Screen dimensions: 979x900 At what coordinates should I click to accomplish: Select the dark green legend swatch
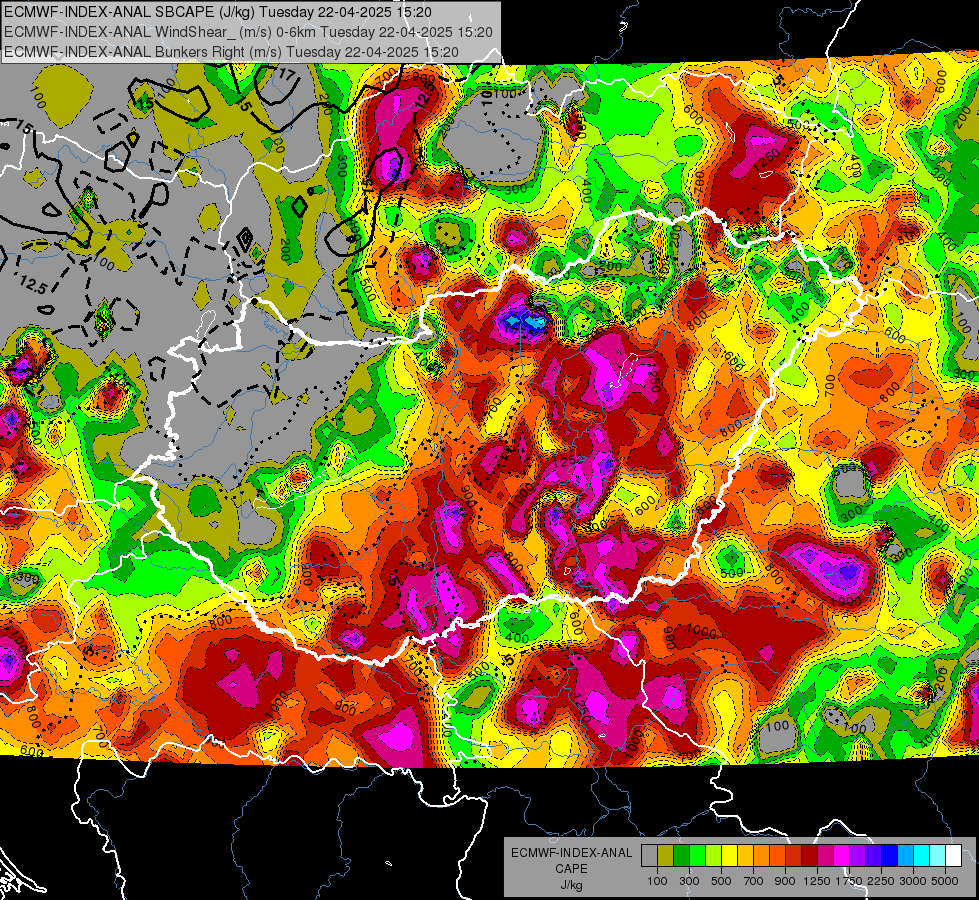[x=681, y=856]
